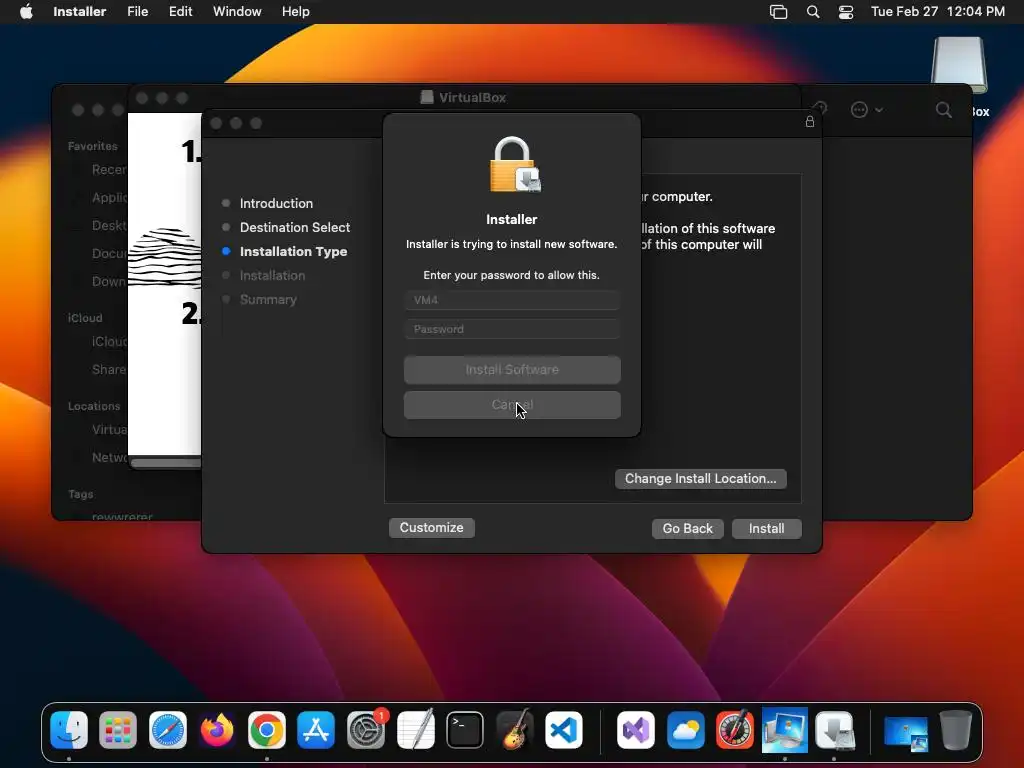Viewport: 1024px width, 768px height.
Task: Select the Introduction step
Action: 276,203
